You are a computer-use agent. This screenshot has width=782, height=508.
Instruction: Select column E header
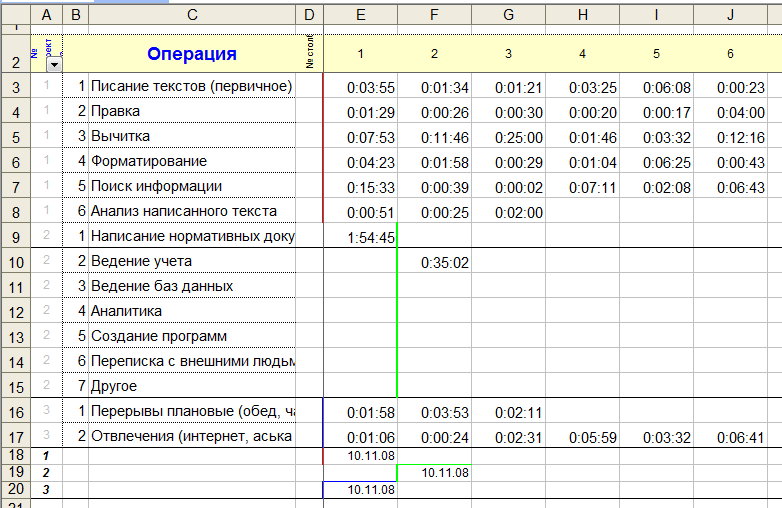coord(360,15)
